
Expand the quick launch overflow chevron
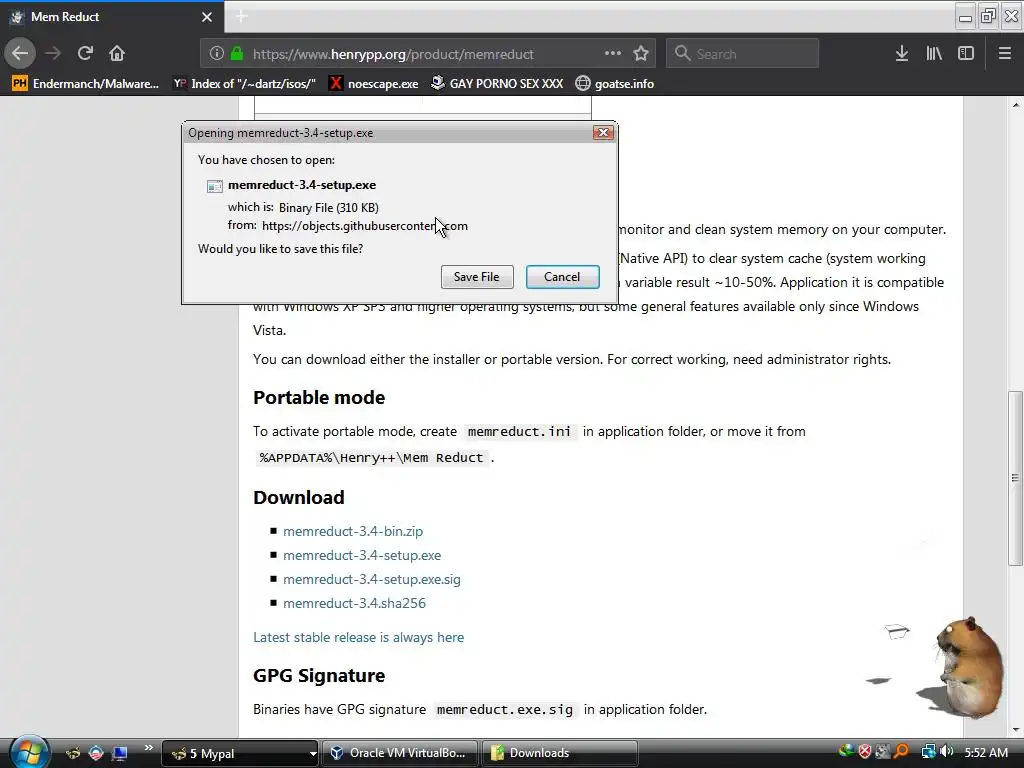point(148,748)
